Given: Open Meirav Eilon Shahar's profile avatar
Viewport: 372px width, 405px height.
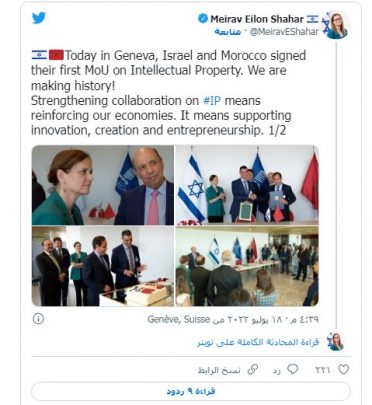Looking at the screenshot, I should pos(337,27).
